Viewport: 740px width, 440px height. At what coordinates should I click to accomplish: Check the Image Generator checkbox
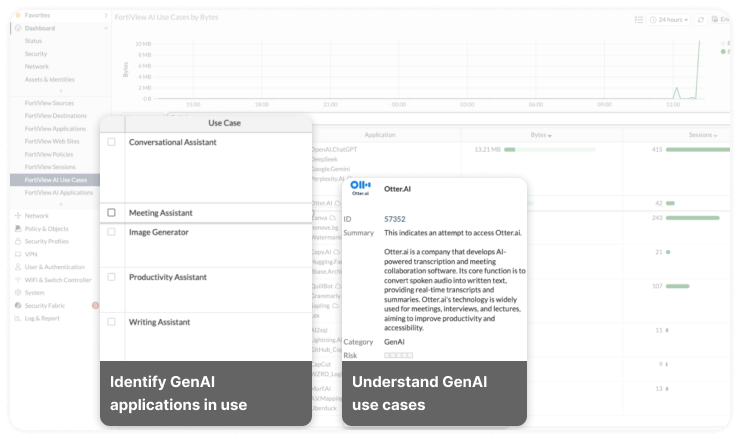point(111,232)
